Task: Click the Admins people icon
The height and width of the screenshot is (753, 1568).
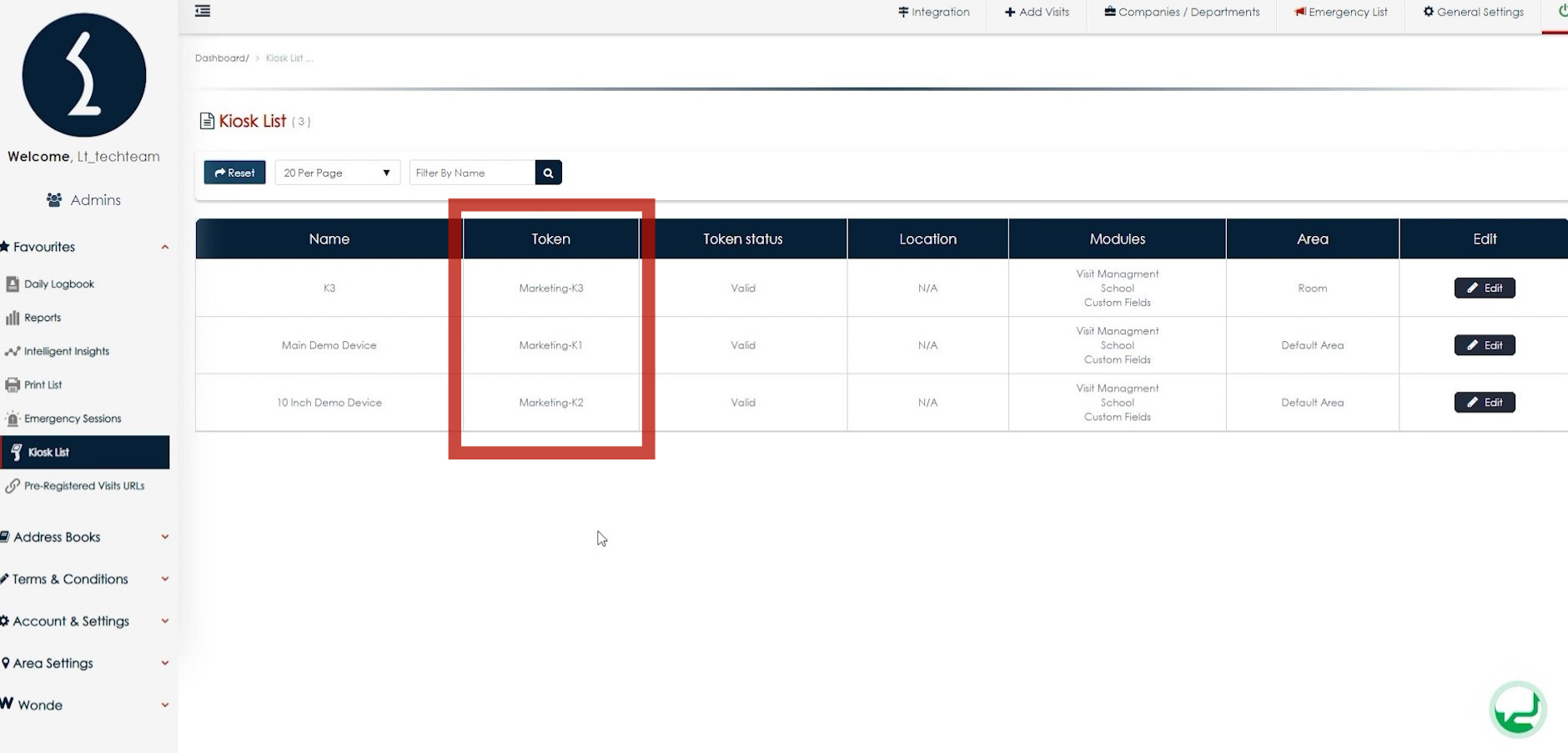Action: (54, 200)
